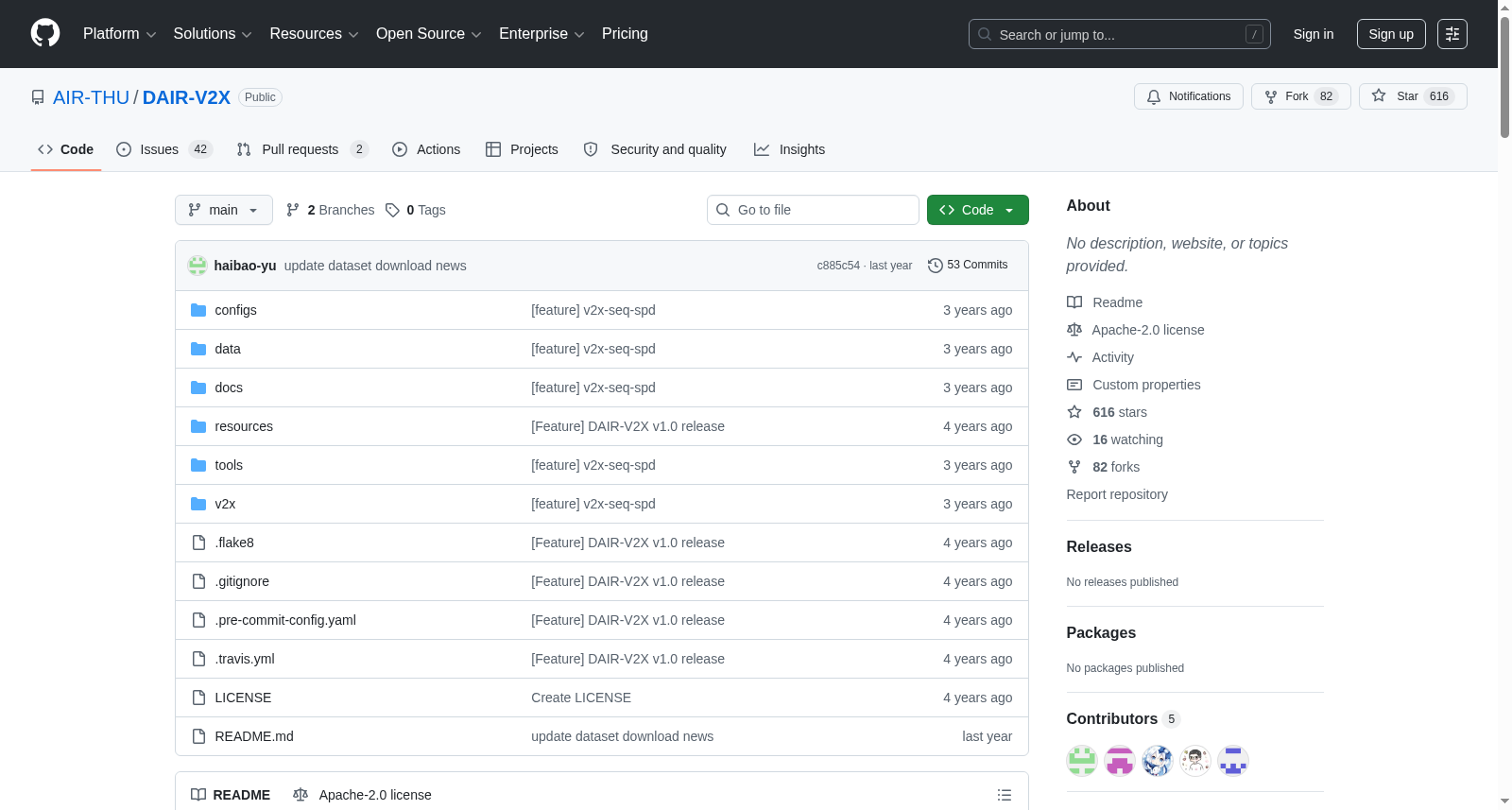This screenshot has height=810, width=1512.
Task: View the 53 Commits history
Action: [x=968, y=266]
